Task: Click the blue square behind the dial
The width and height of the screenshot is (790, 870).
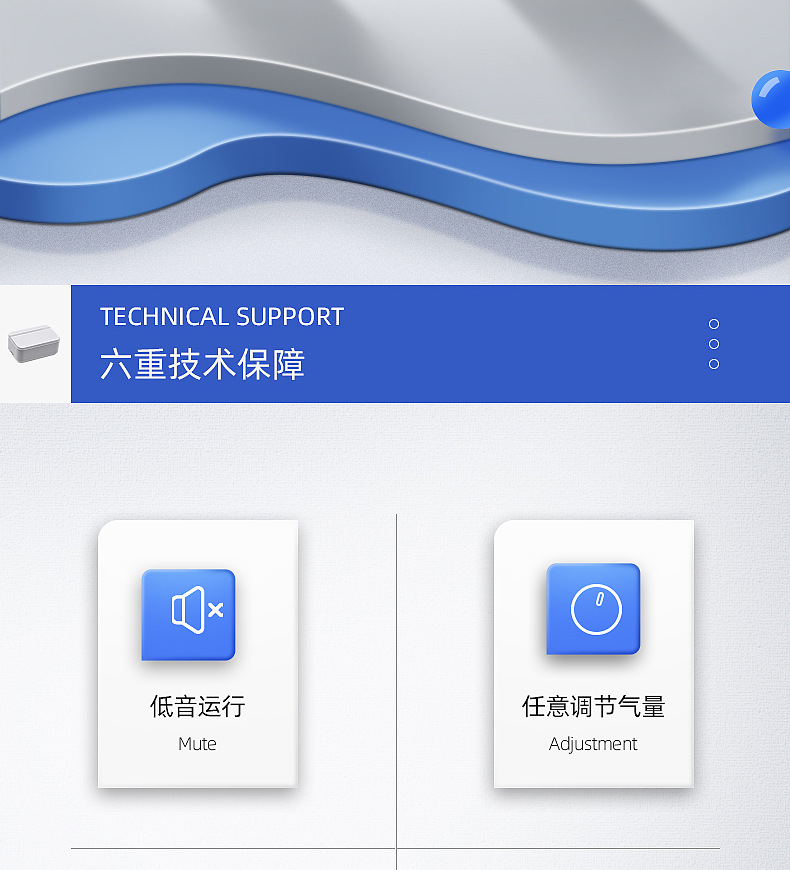Action: [594, 609]
